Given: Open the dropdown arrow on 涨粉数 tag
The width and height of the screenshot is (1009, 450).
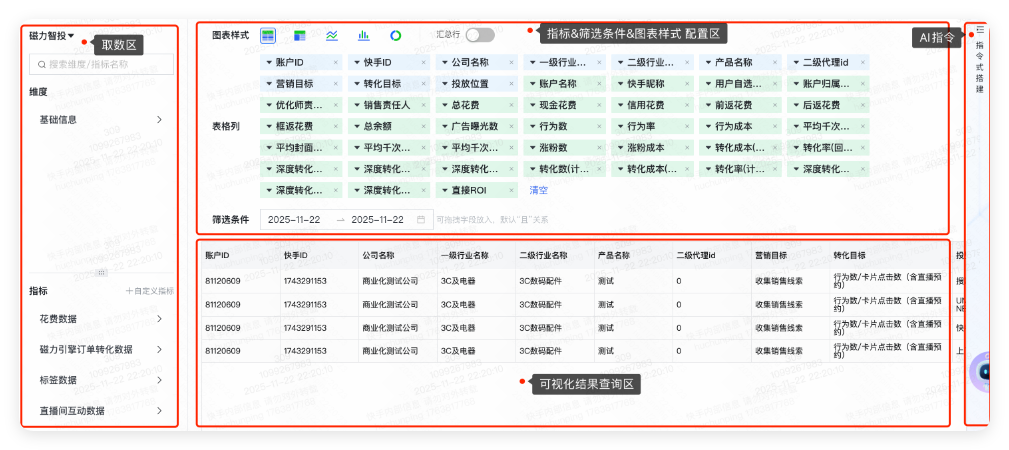Looking at the screenshot, I should [532, 147].
